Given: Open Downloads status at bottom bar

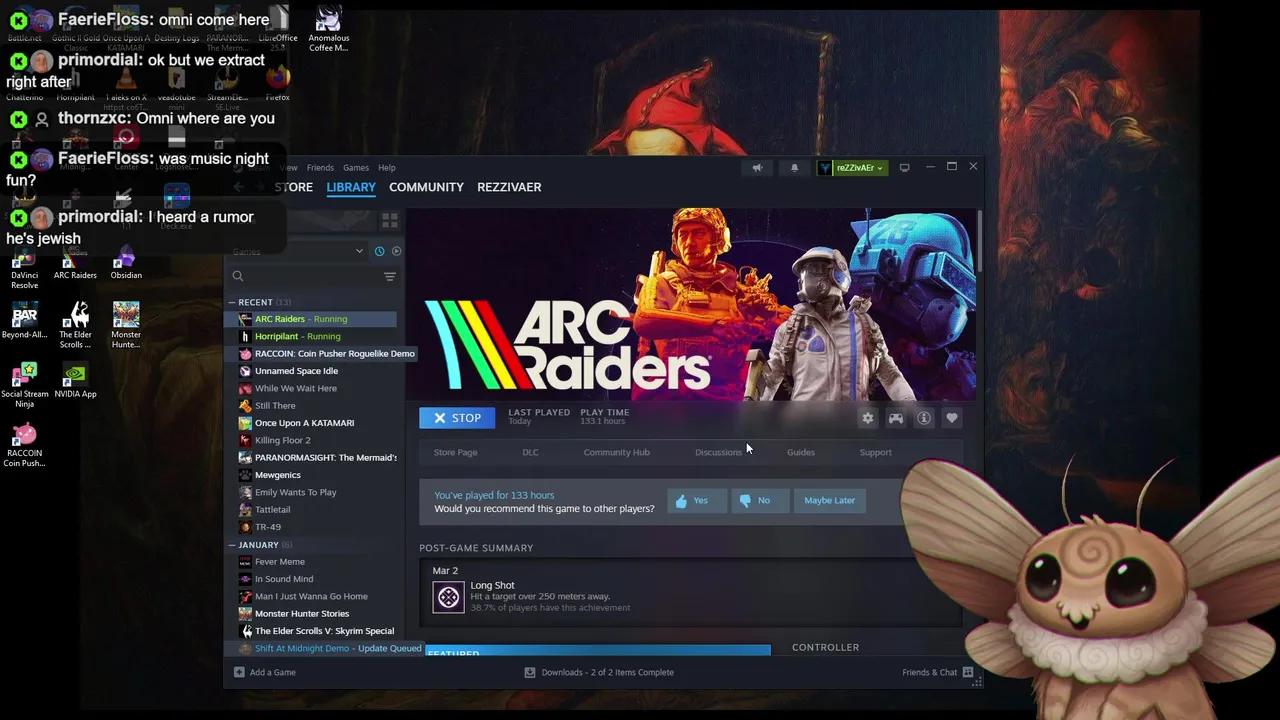Looking at the screenshot, I should pos(599,672).
